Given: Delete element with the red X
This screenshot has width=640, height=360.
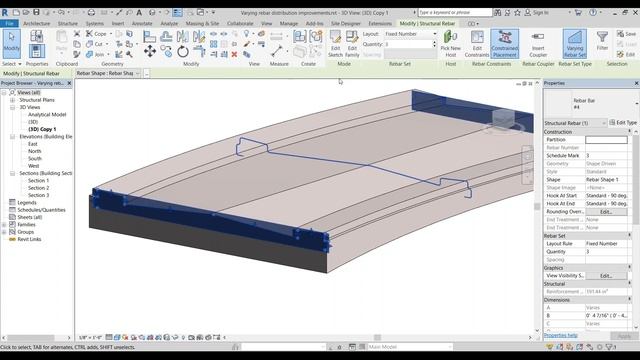Looking at the screenshot, I should coord(234,54).
